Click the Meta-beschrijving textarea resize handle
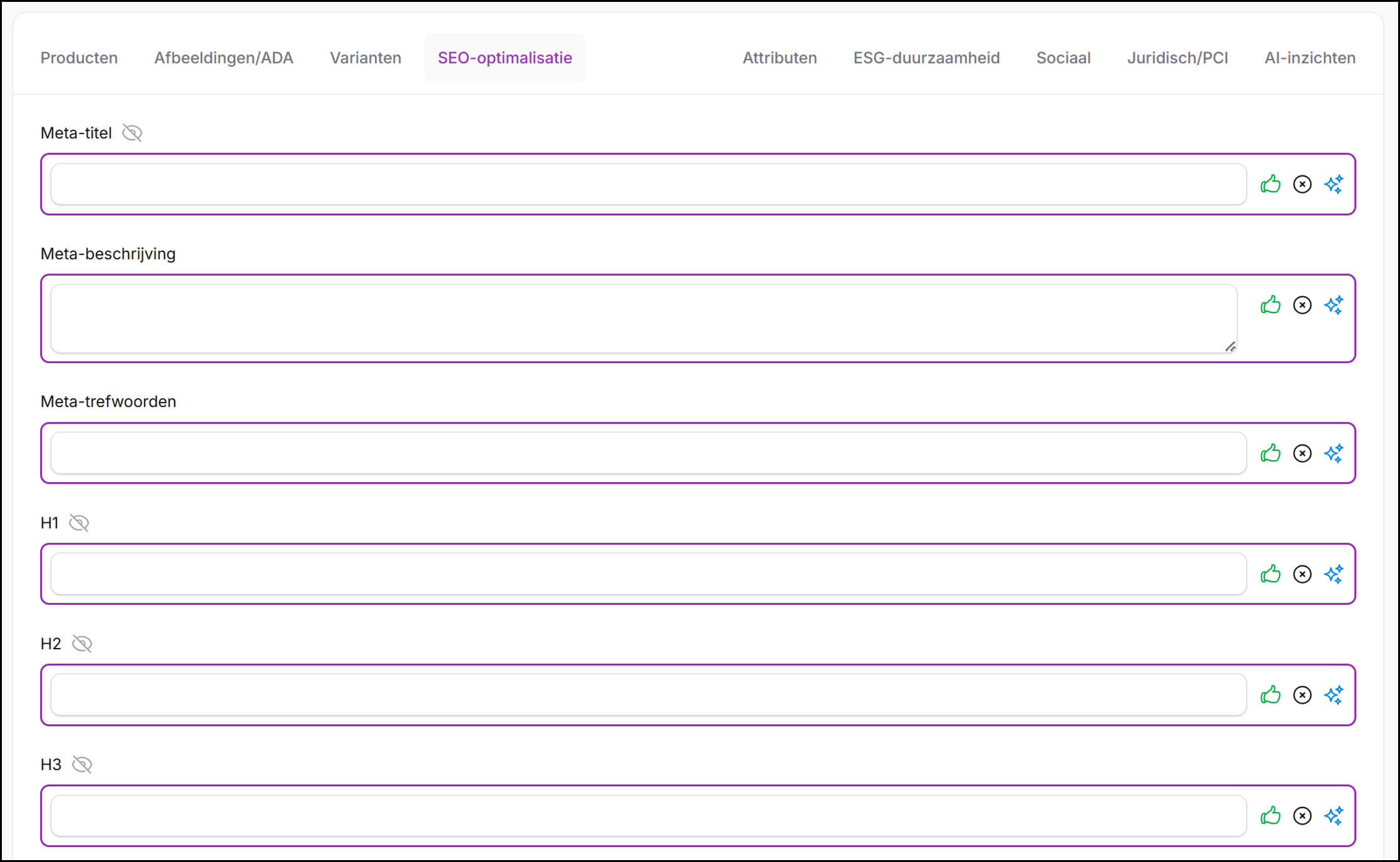This screenshot has height=862, width=1400. point(1230,347)
